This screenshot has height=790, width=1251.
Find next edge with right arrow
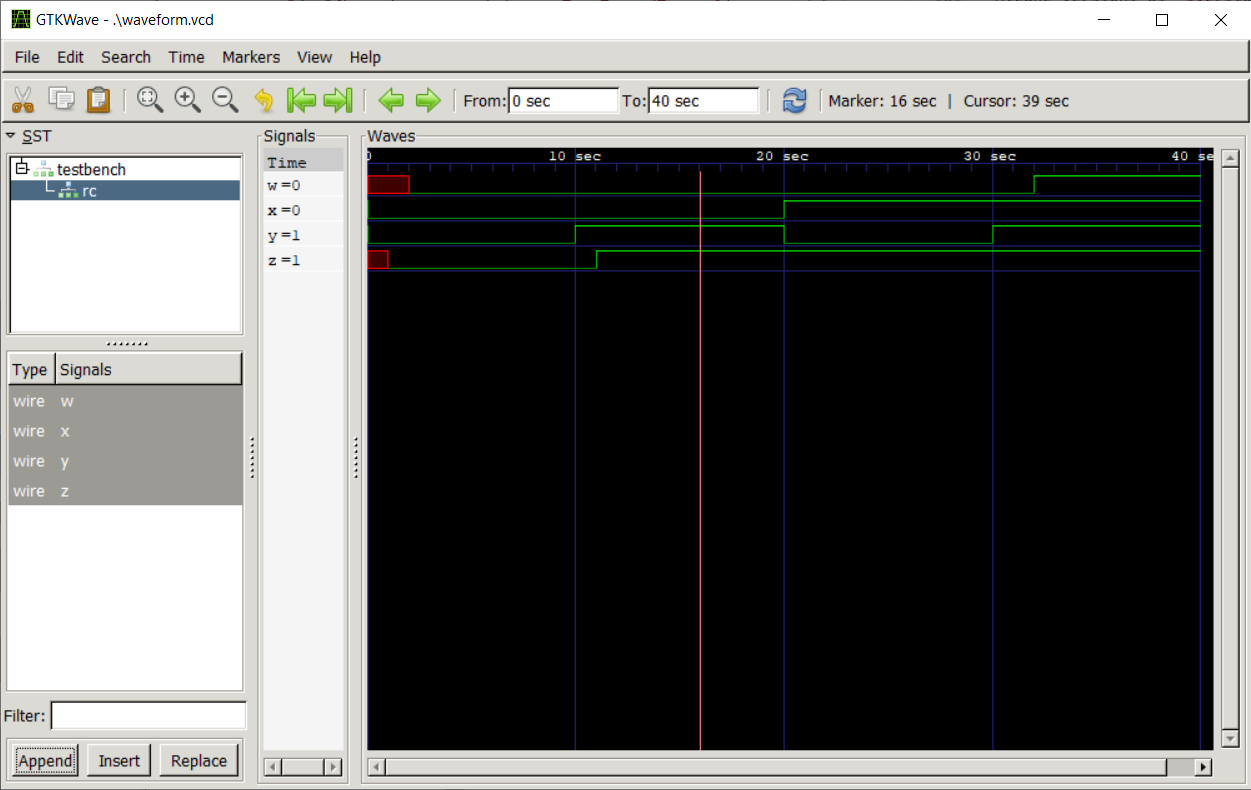click(x=428, y=100)
